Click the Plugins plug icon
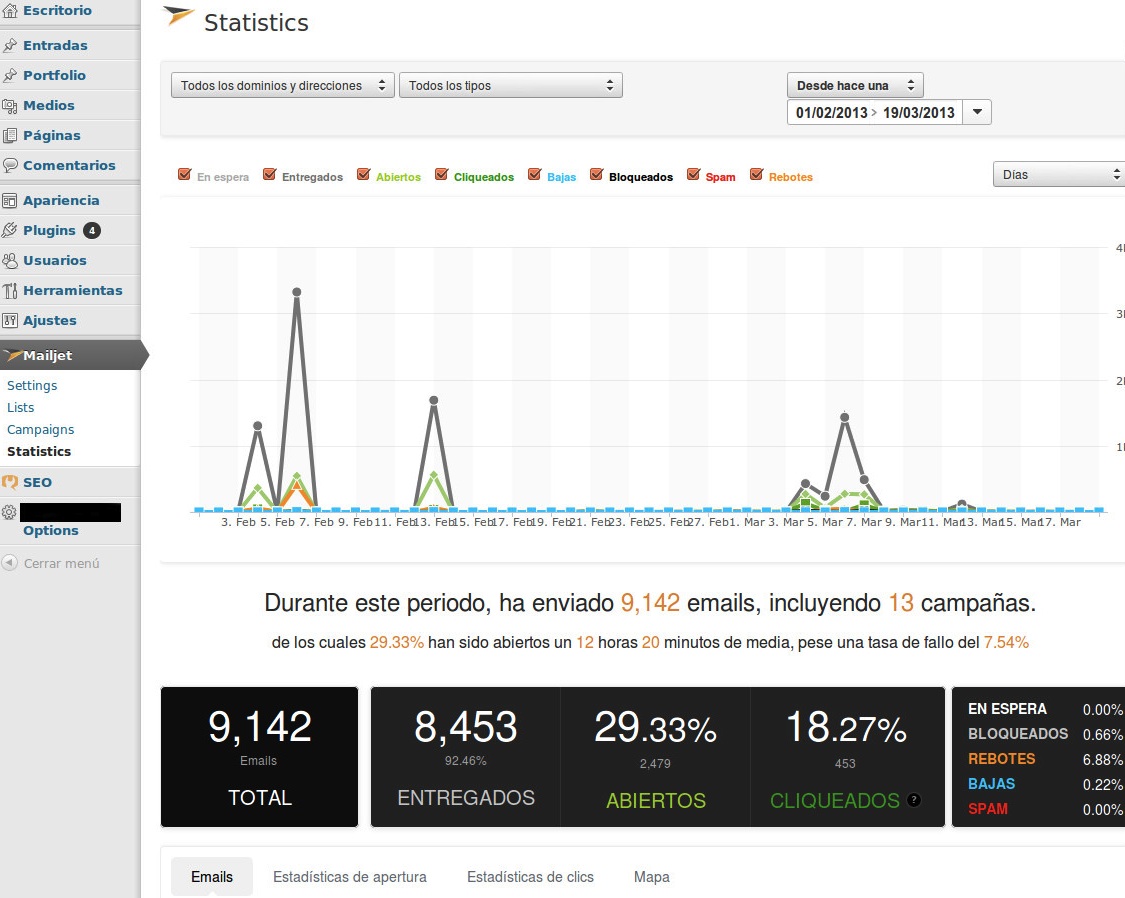Viewport: 1125px width, 898px height. [10, 231]
